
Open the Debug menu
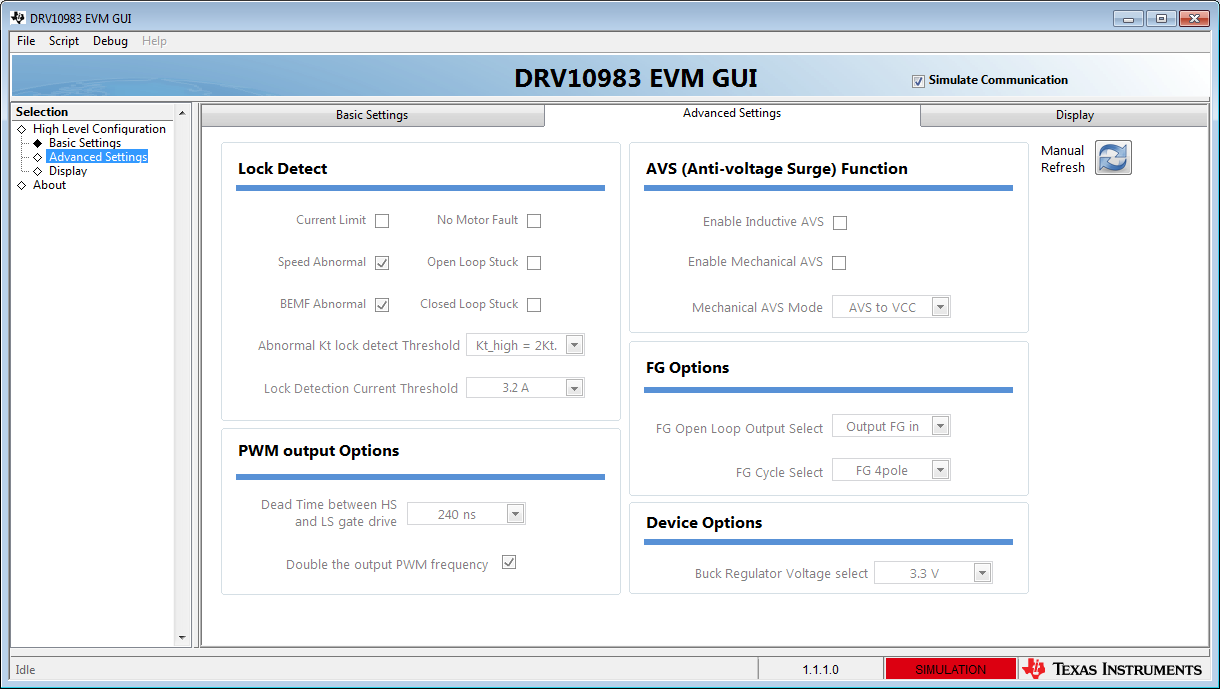coord(110,41)
